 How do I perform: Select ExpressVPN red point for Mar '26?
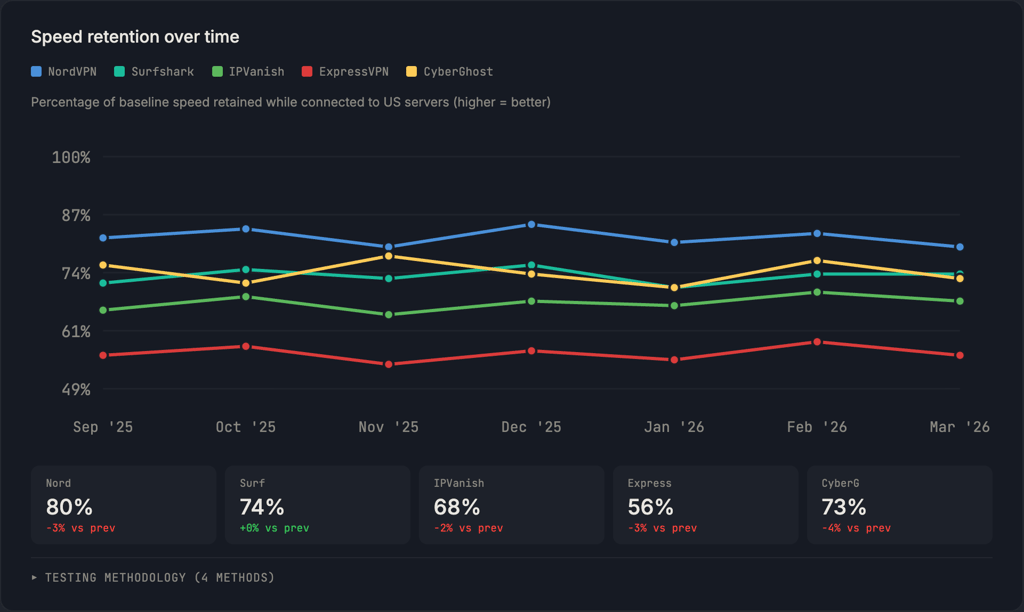pyautogui.click(x=959, y=355)
